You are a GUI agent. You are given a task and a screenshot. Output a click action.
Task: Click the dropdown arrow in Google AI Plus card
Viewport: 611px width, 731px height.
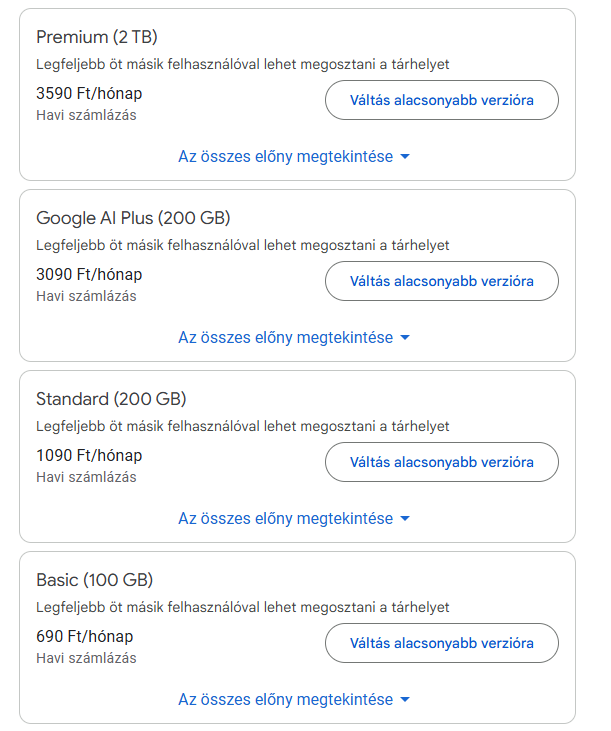(x=405, y=338)
